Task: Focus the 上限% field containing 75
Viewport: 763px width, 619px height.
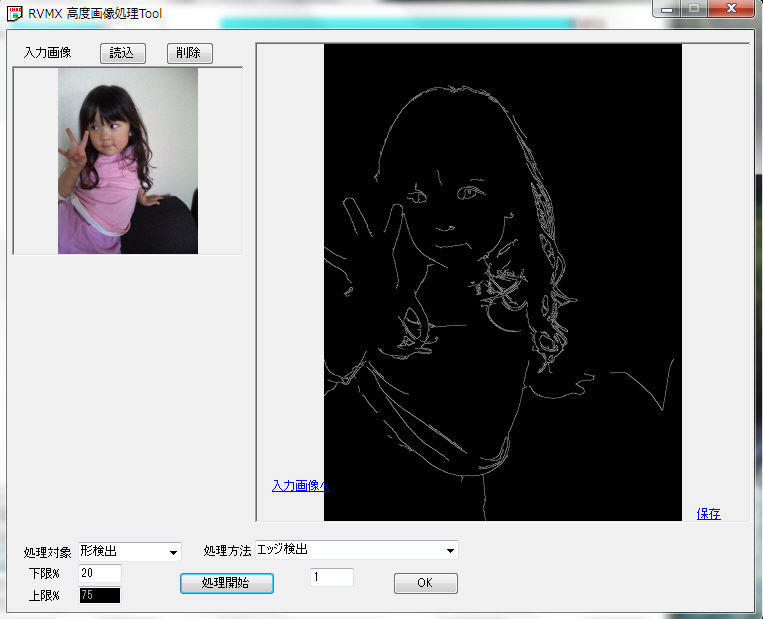Action: click(x=99, y=596)
